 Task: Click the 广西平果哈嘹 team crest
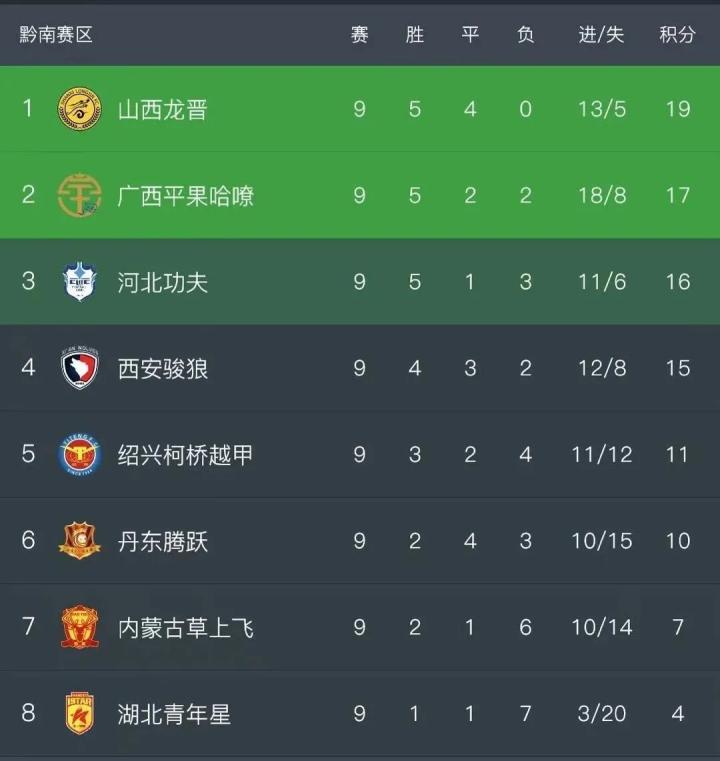pos(79,194)
